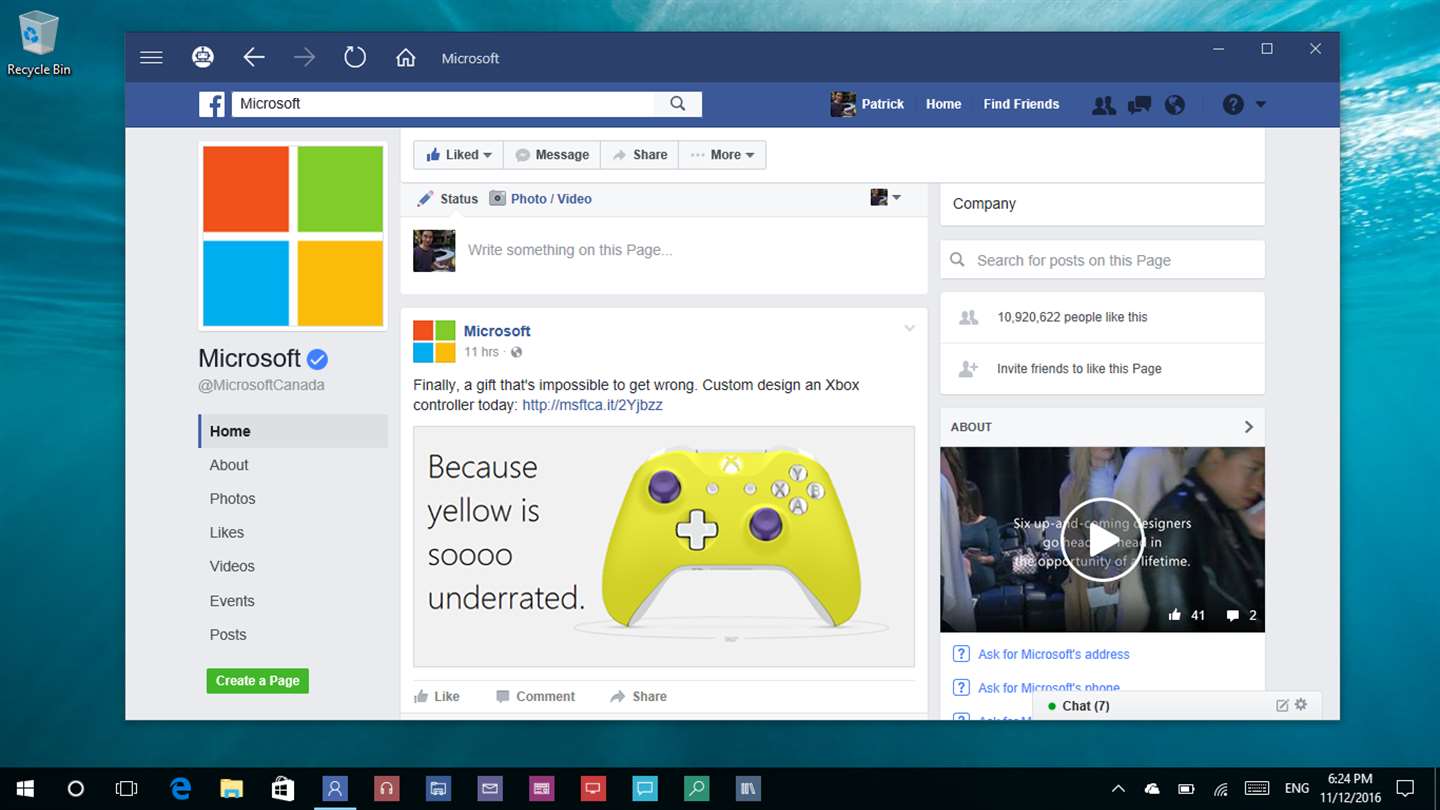Click the Microsoft search input field

443,103
